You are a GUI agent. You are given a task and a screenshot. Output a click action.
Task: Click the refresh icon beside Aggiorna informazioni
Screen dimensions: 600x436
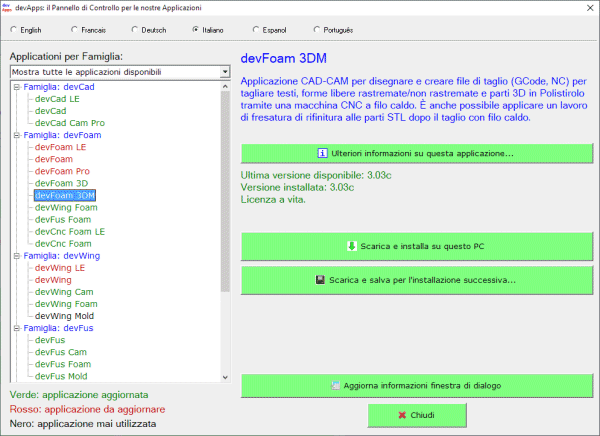pyautogui.click(x=335, y=385)
